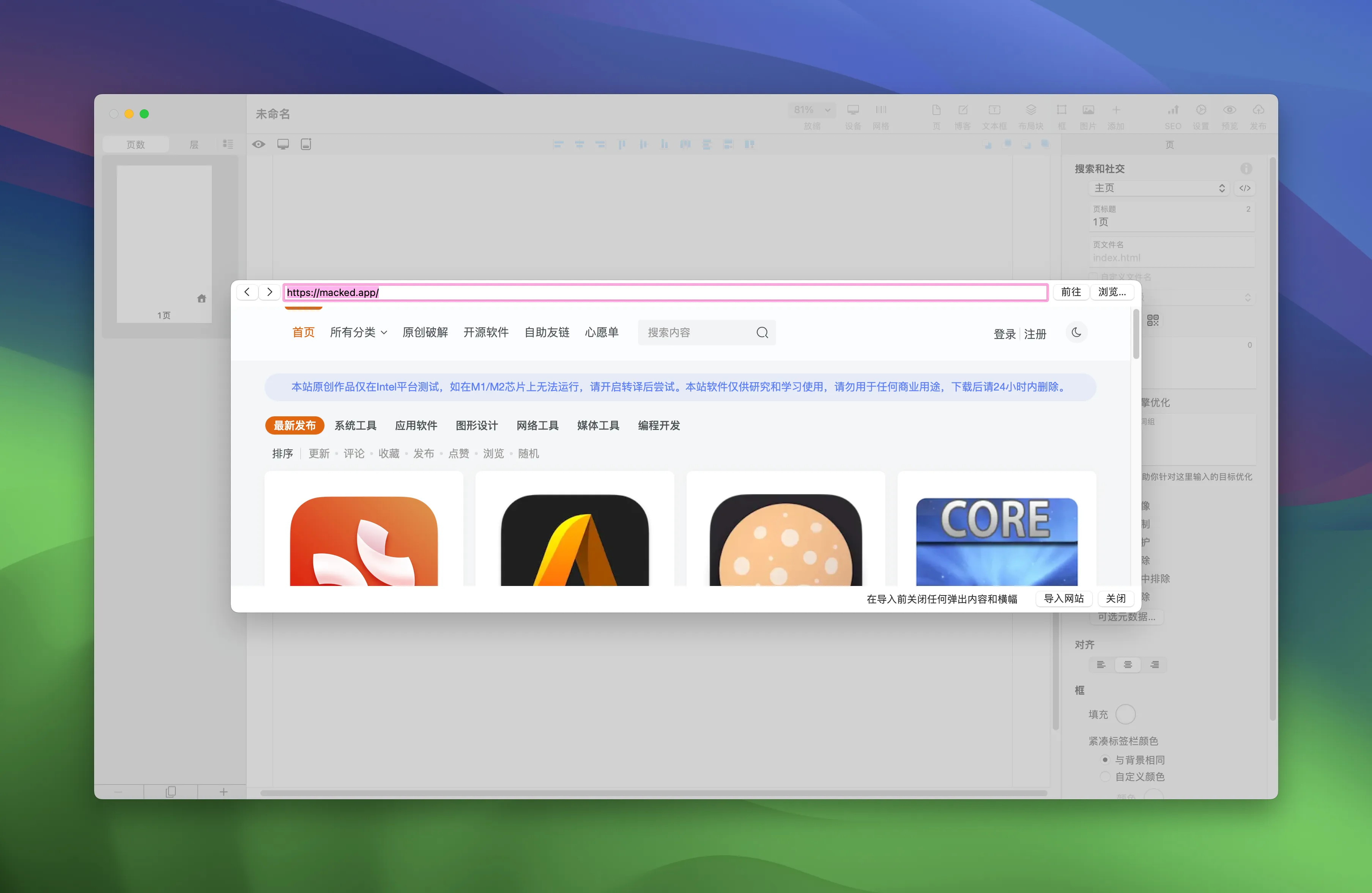Click the 填充 fill color circle

pyautogui.click(x=1125, y=714)
